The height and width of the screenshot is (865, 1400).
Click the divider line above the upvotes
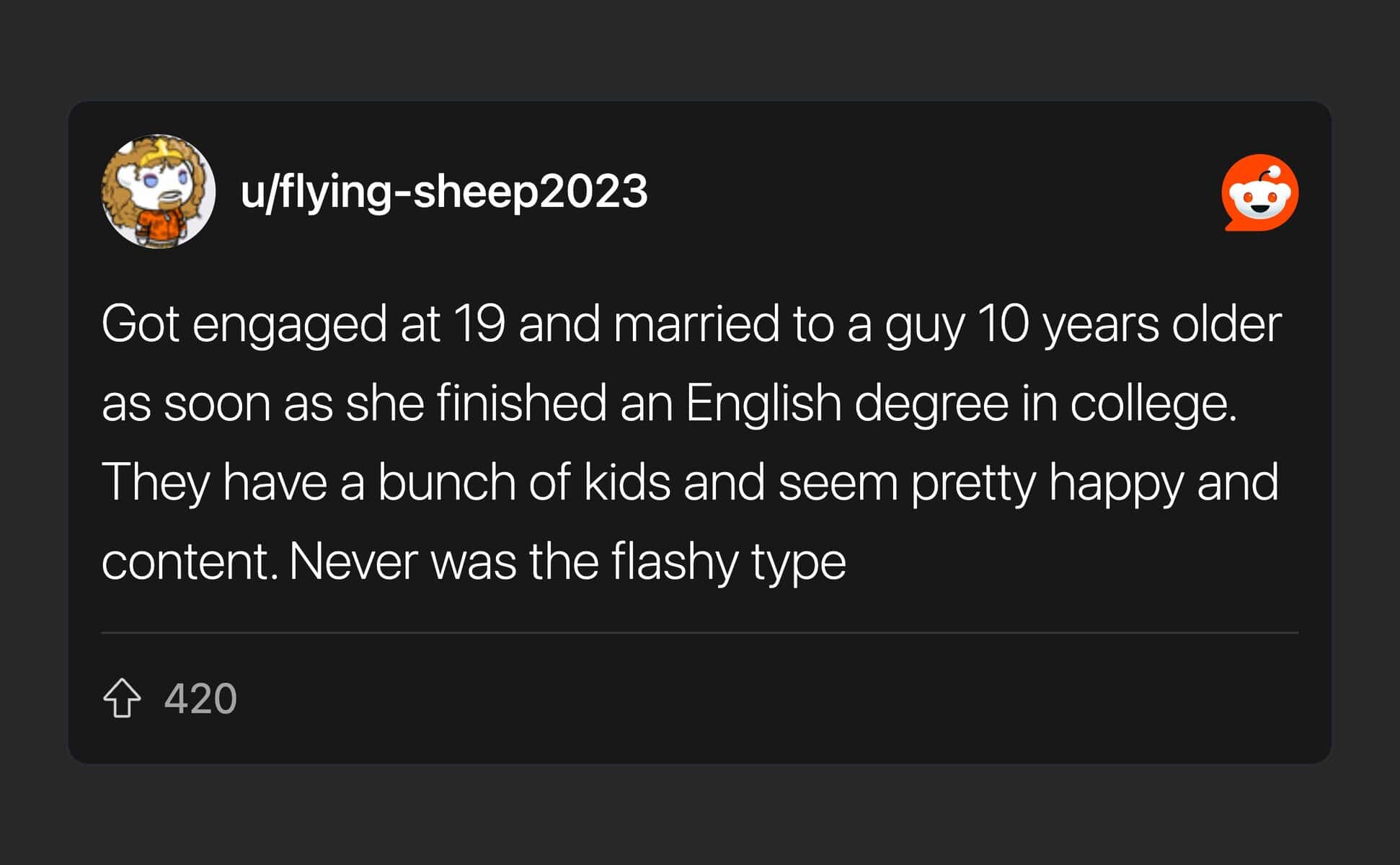click(x=699, y=633)
